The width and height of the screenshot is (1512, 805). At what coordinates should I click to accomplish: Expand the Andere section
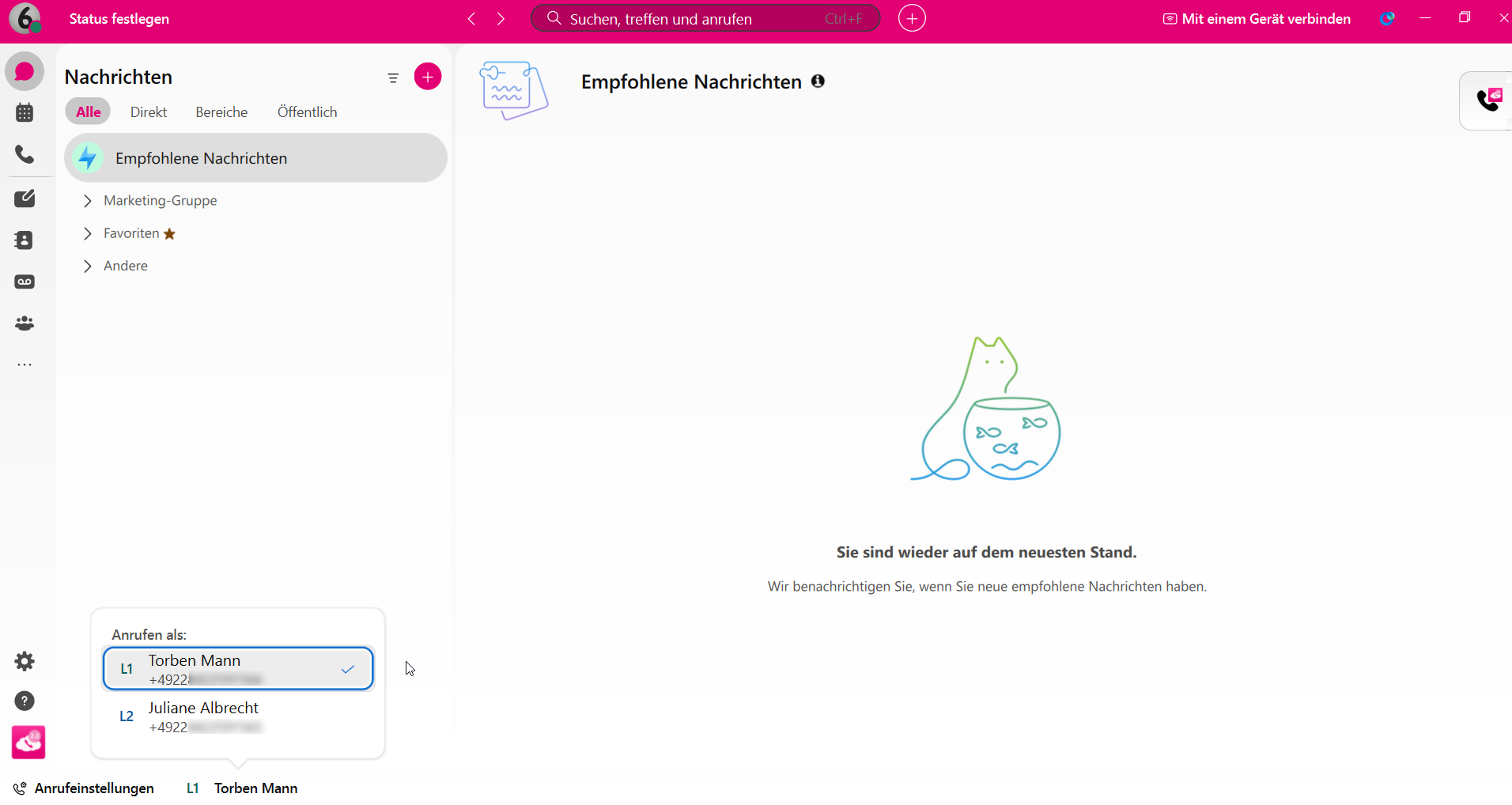[88, 266]
